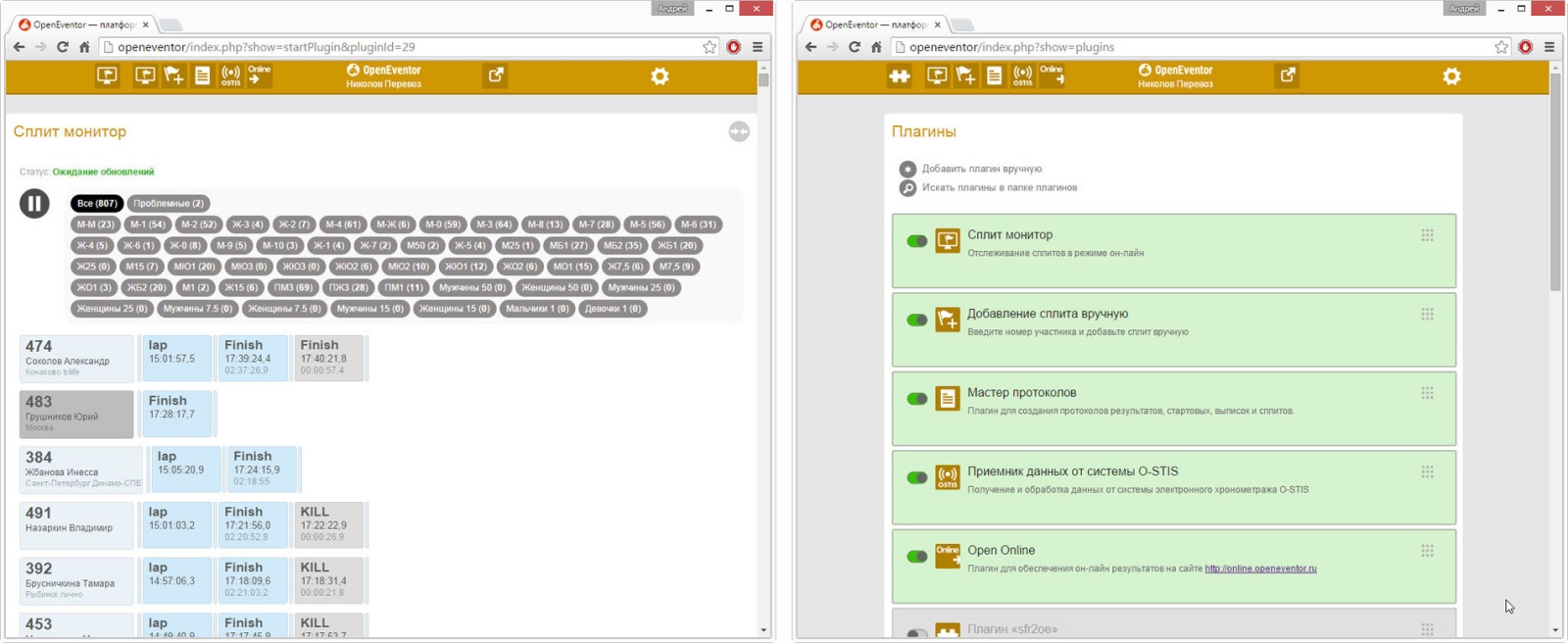Click plugins puzzle icon in right window header
The image size is (1568, 643).
[899, 75]
